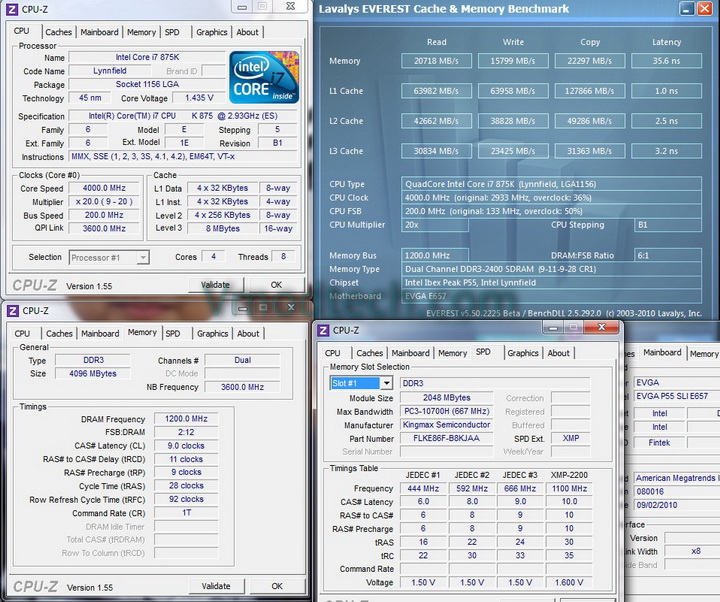
Task: Click the CPU Type field in EVEREST
Action: point(551,184)
